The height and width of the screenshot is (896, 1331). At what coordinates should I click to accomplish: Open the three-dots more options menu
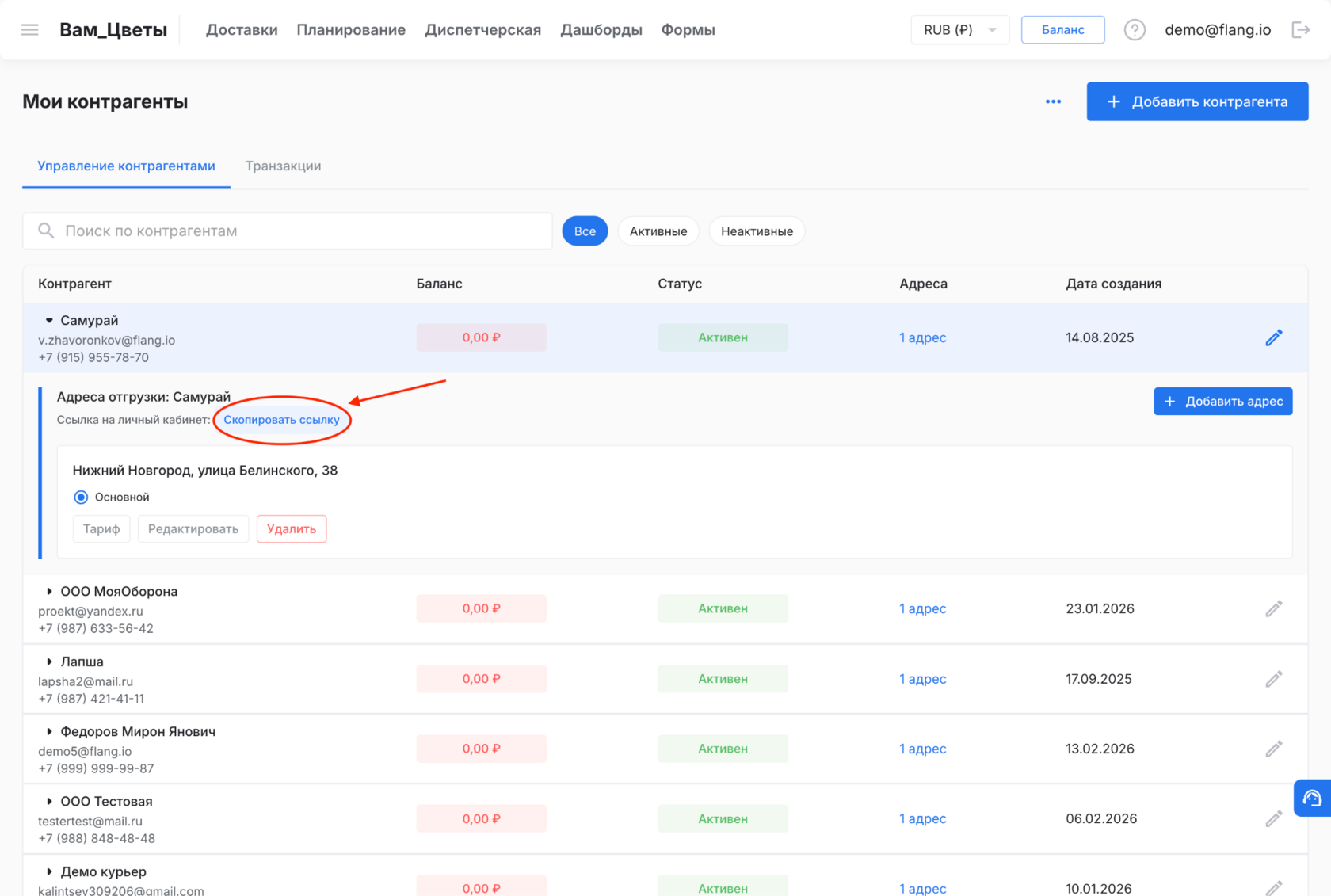(1053, 101)
